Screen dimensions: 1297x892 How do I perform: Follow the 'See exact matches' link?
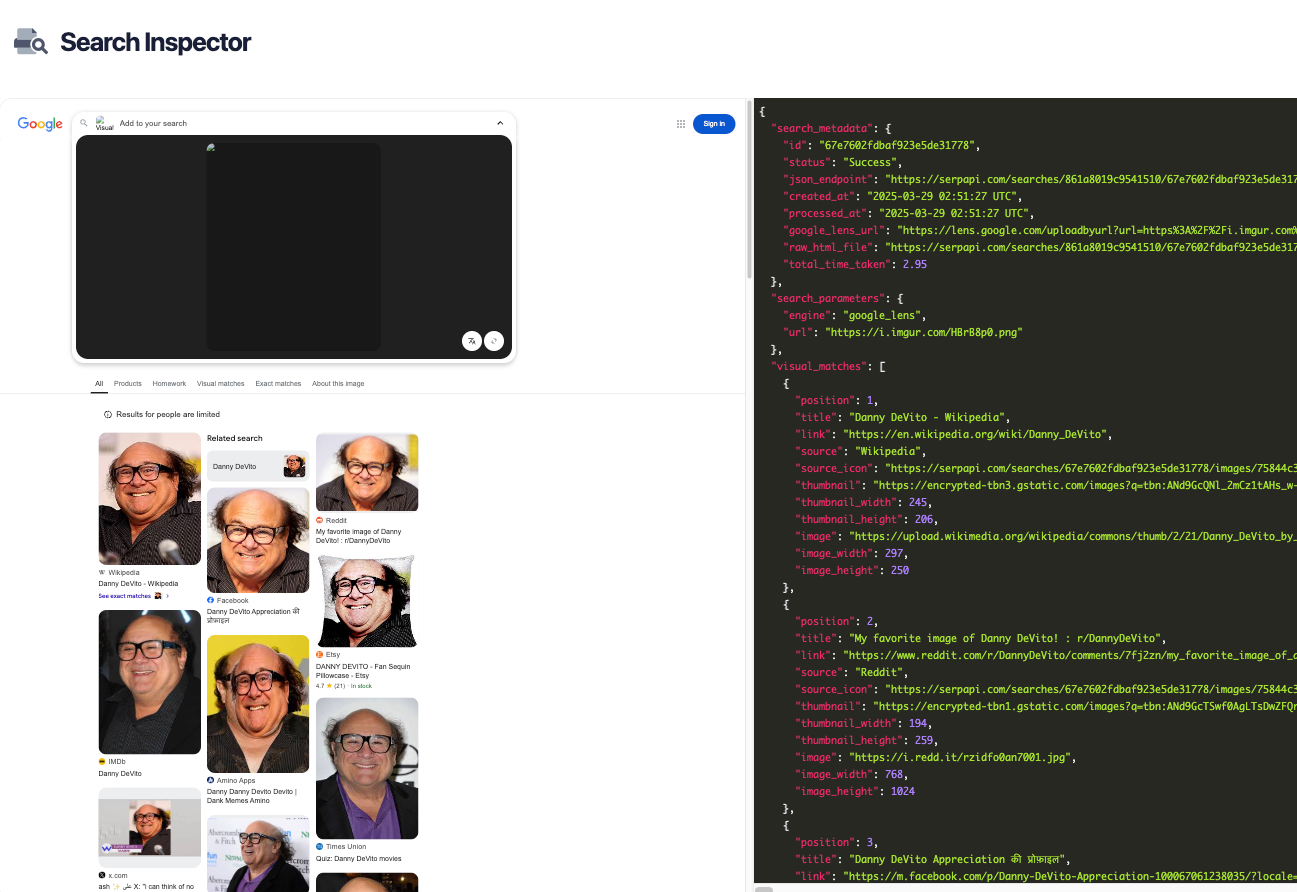(x=125, y=596)
